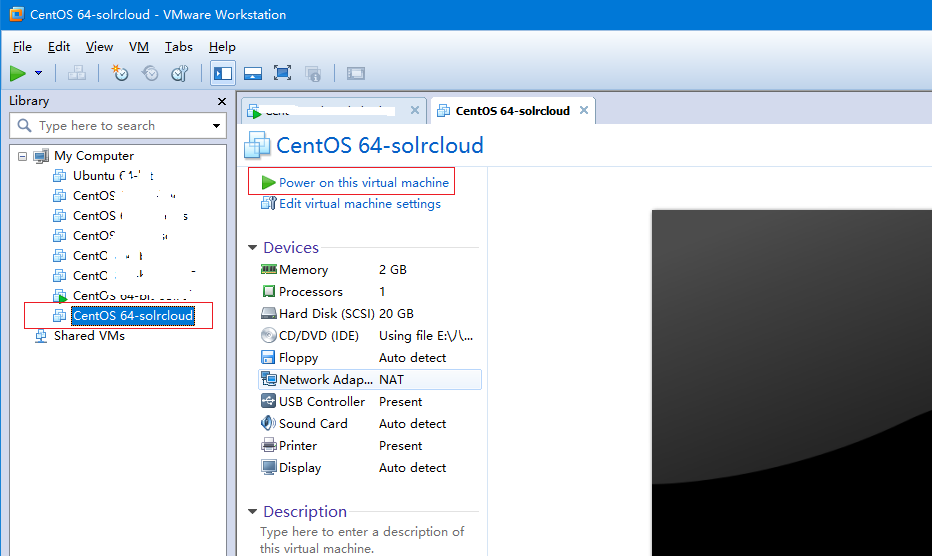Switch to the CentOS 64-solrcloud tab

512,111
